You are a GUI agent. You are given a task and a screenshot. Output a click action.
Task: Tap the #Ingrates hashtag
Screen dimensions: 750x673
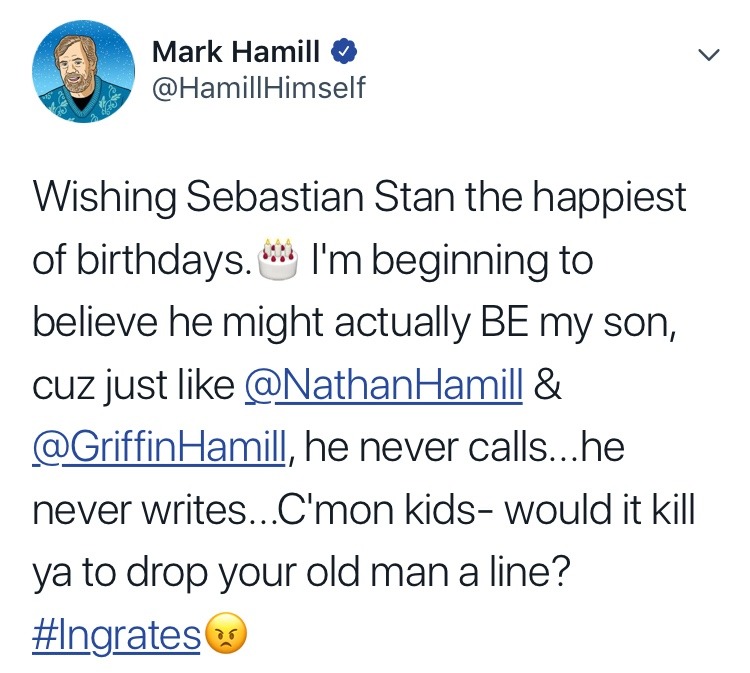[116, 634]
